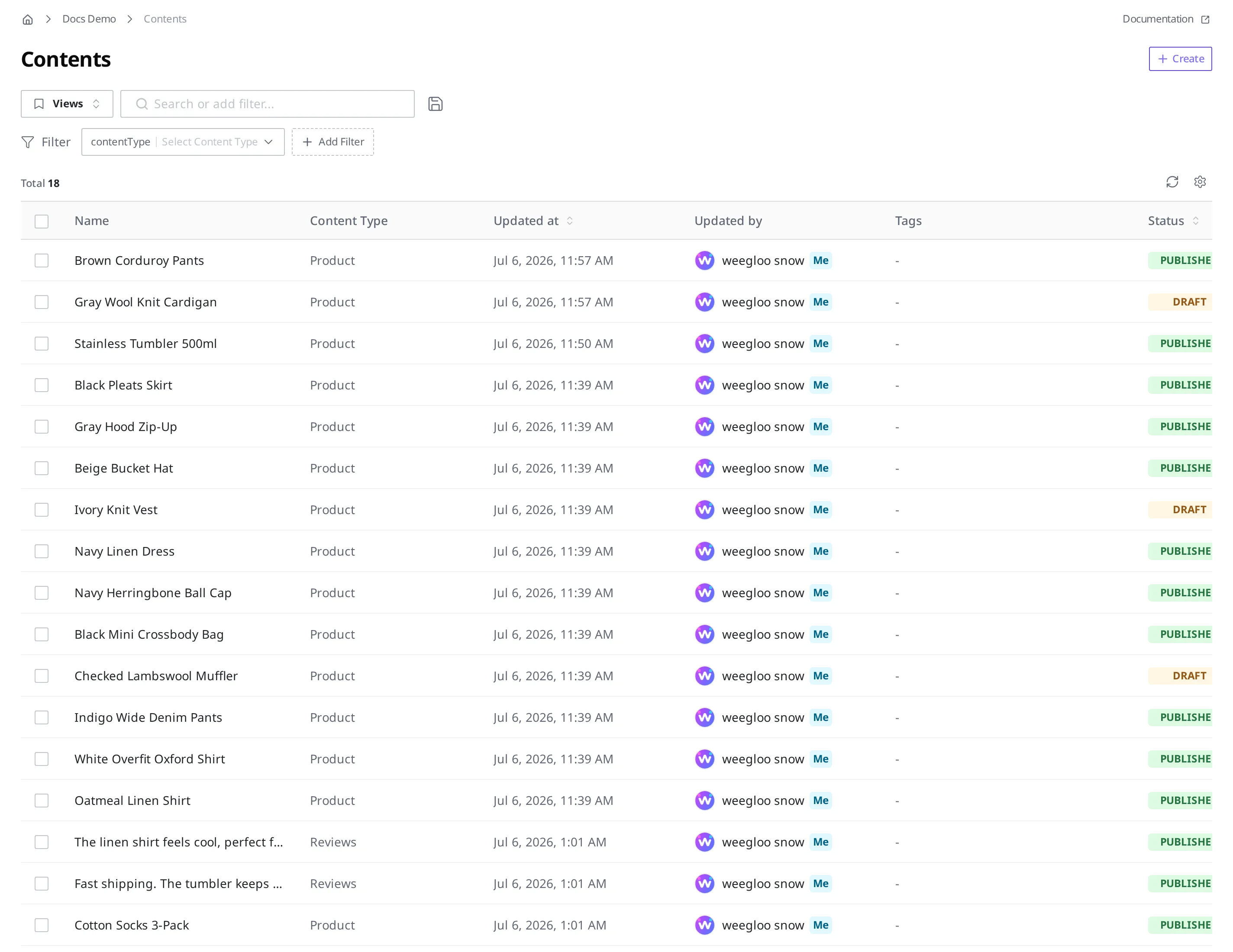Click the funnel Filter icon

28,142
